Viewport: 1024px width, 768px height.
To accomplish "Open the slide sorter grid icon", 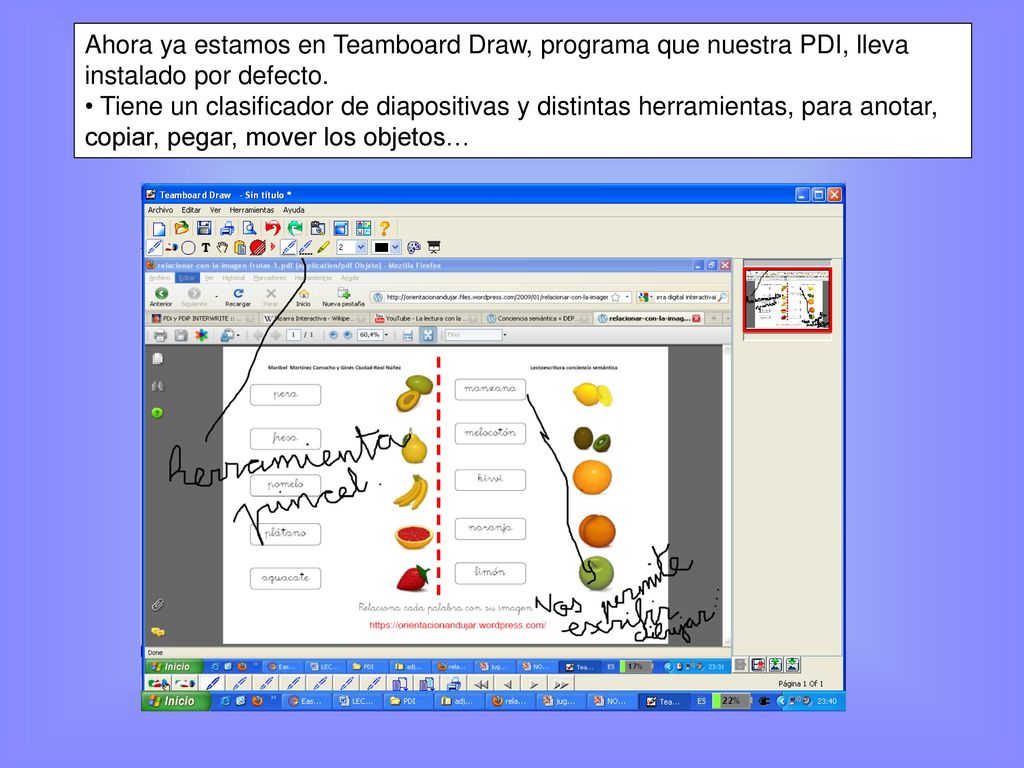I will [x=364, y=228].
